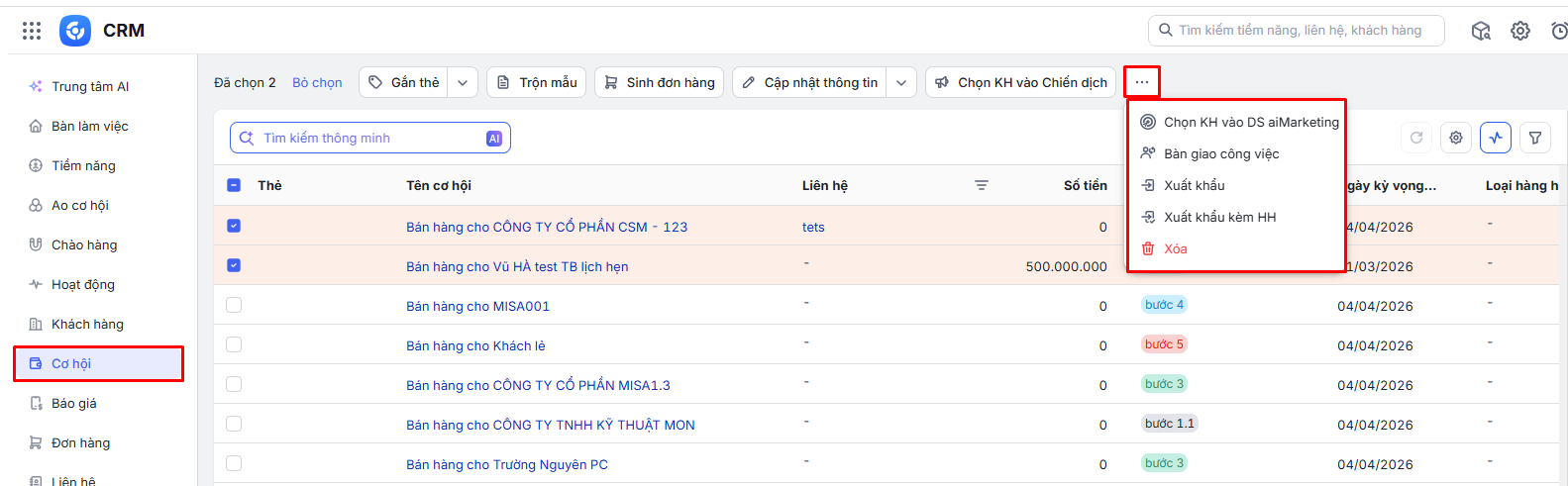This screenshot has width=1568, height=486.
Task: Click the filter lines icon in Liên hệ column
Action: 982,185
